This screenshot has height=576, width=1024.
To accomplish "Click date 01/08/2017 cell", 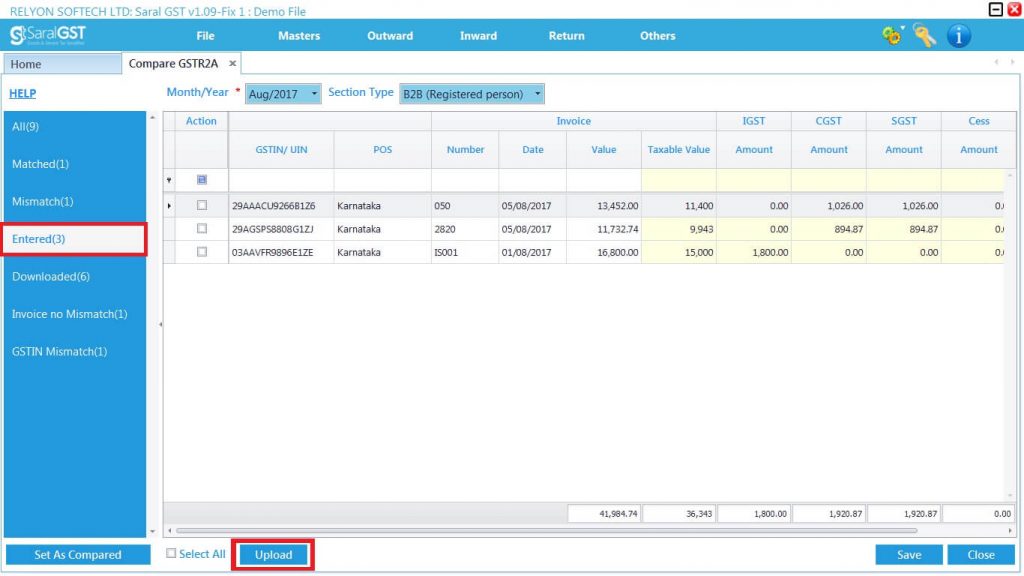I will pyautogui.click(x=532, y=252).
